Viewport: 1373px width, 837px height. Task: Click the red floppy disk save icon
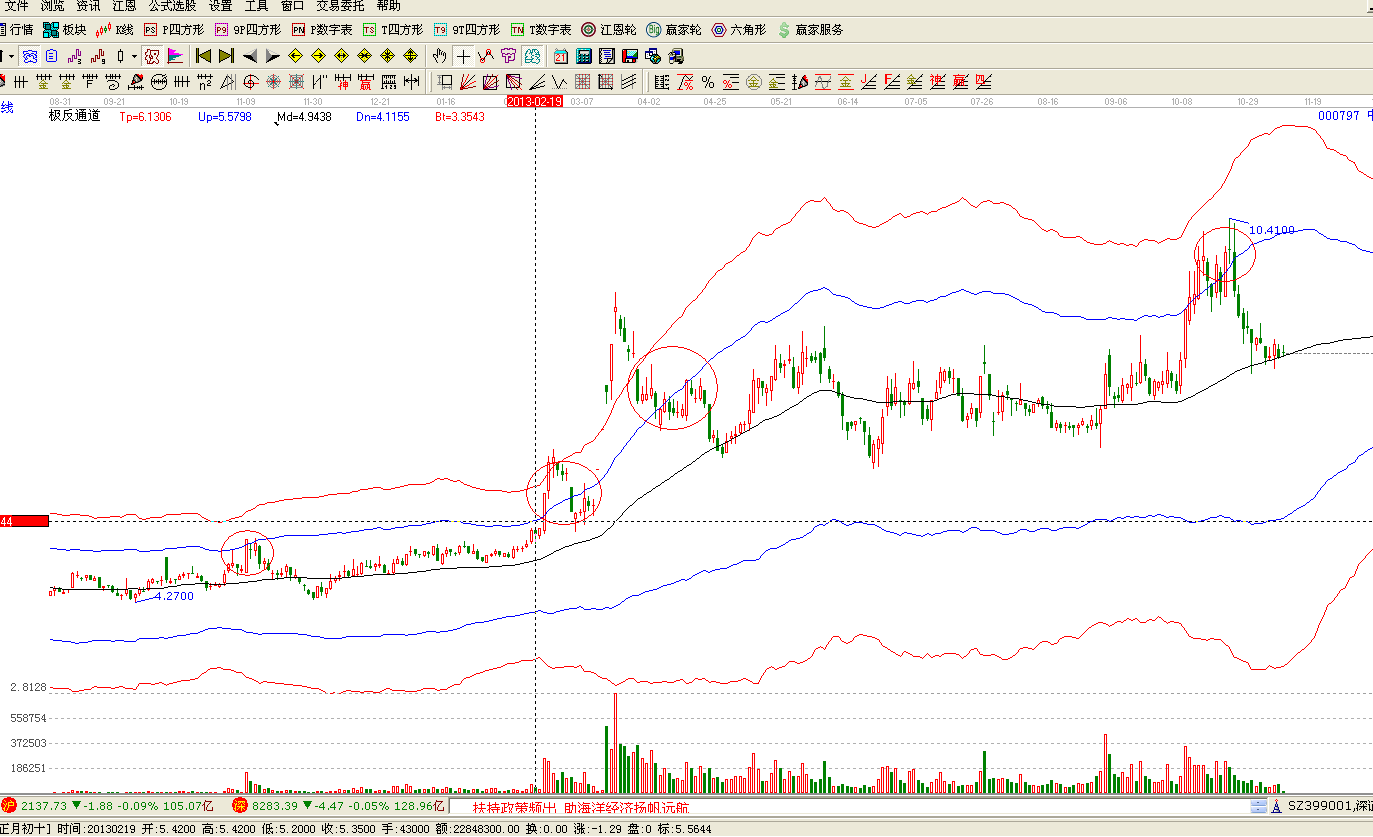click(630, 56)
